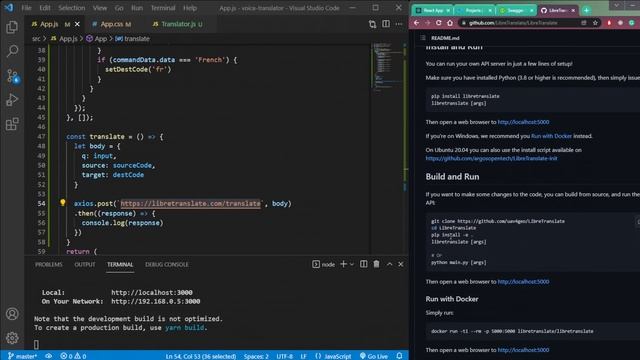
Task: Maximize the terminal panel size
Action: (x=389, y=264)
